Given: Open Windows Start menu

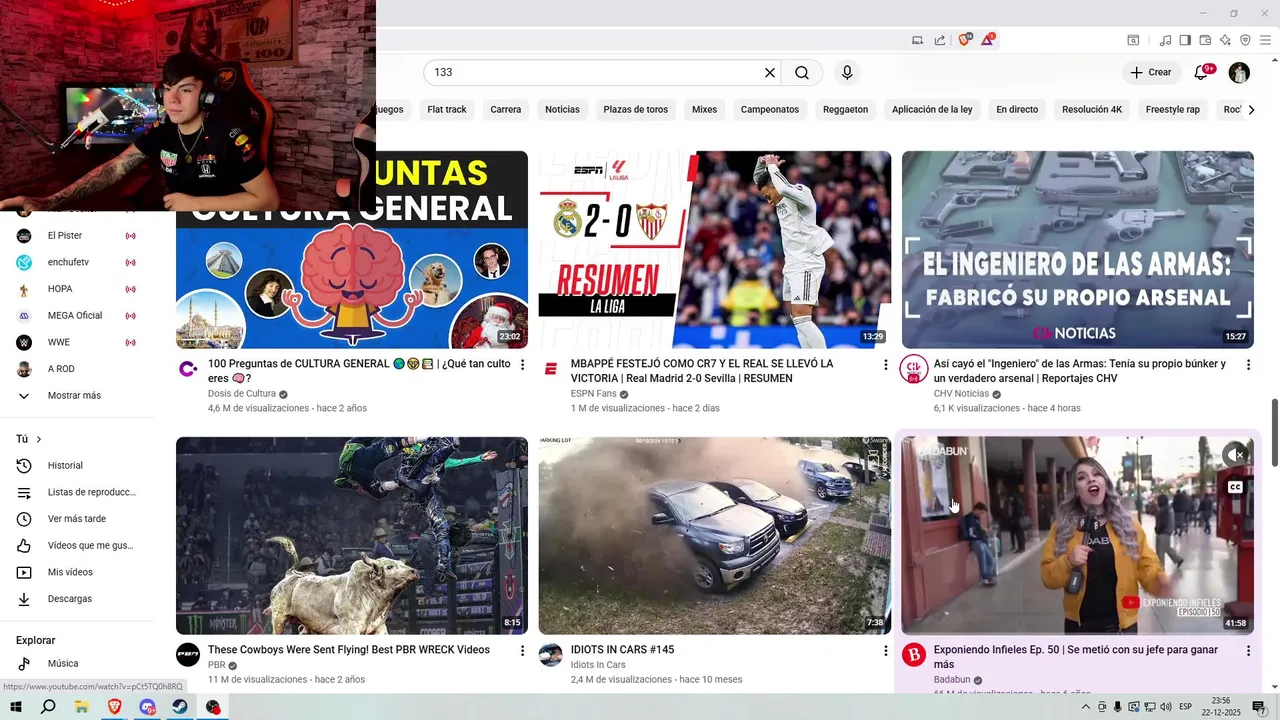Looking at the screenshot, I should 16,707.
